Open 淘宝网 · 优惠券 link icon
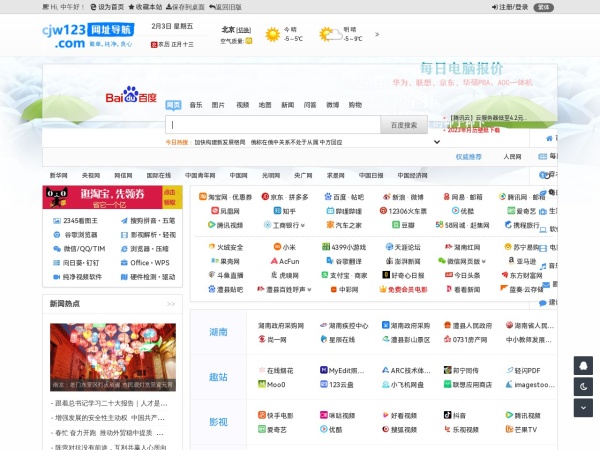Viewport: 600px width, 450px height. point(203,197)
